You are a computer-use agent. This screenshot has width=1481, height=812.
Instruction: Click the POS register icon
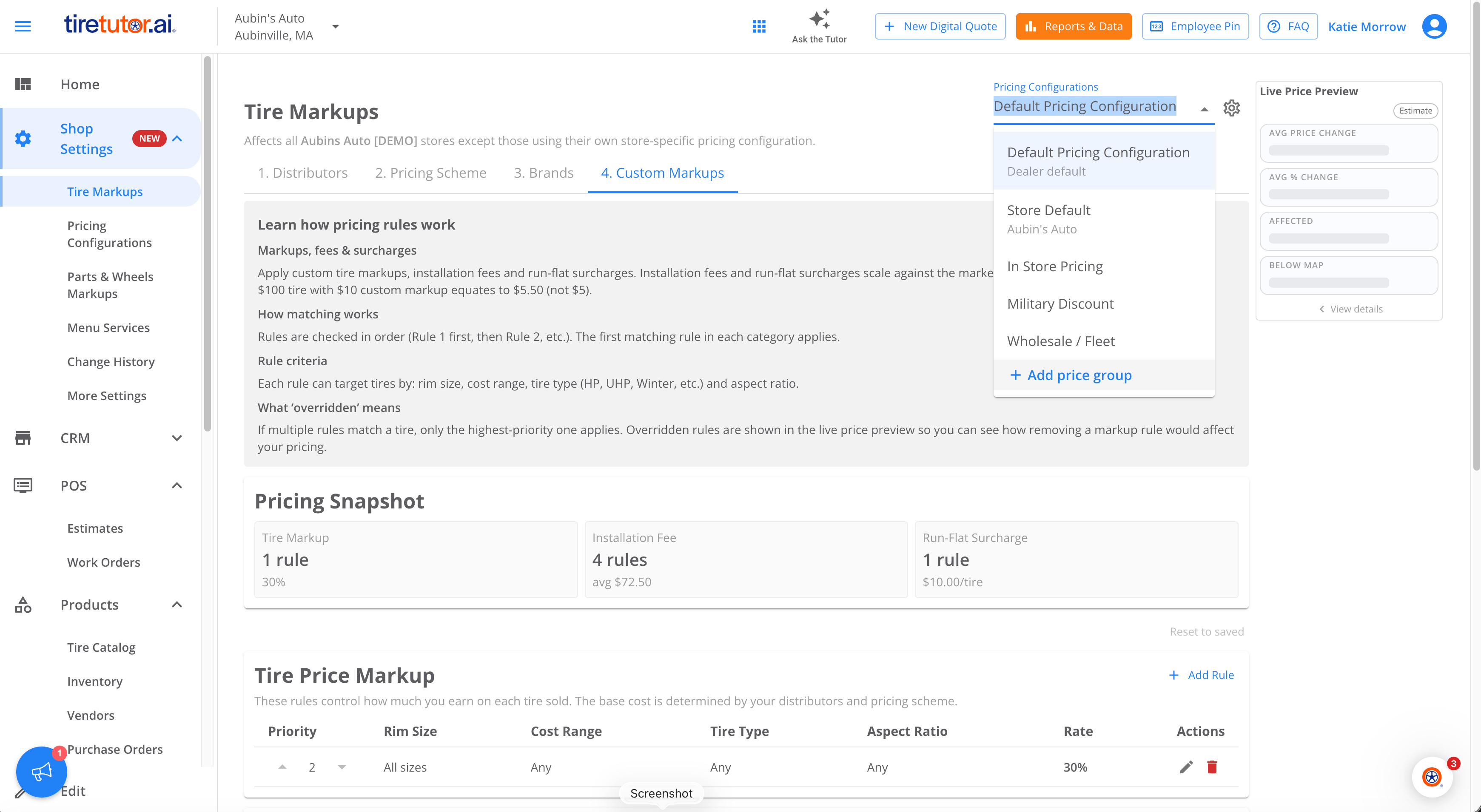click(x=23, y=485)
